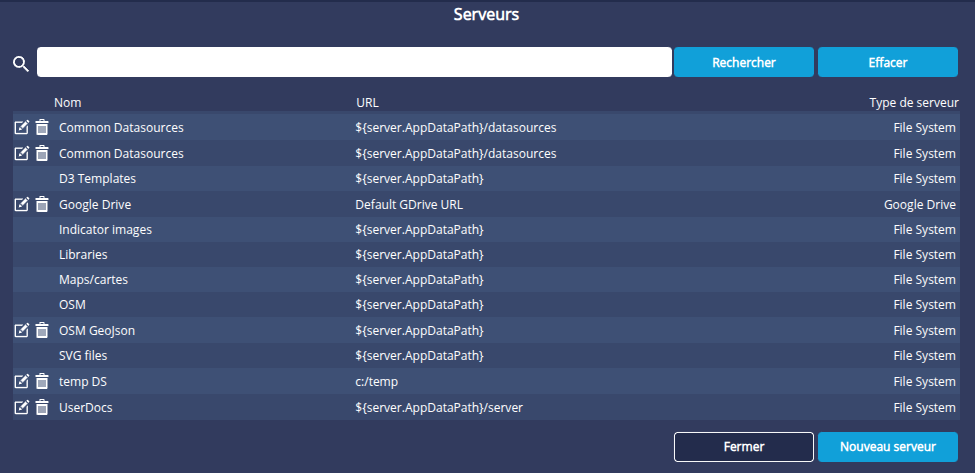975x473 pixels.
Task: Delete the Google Drive server
Action: (x=42, y=204)
